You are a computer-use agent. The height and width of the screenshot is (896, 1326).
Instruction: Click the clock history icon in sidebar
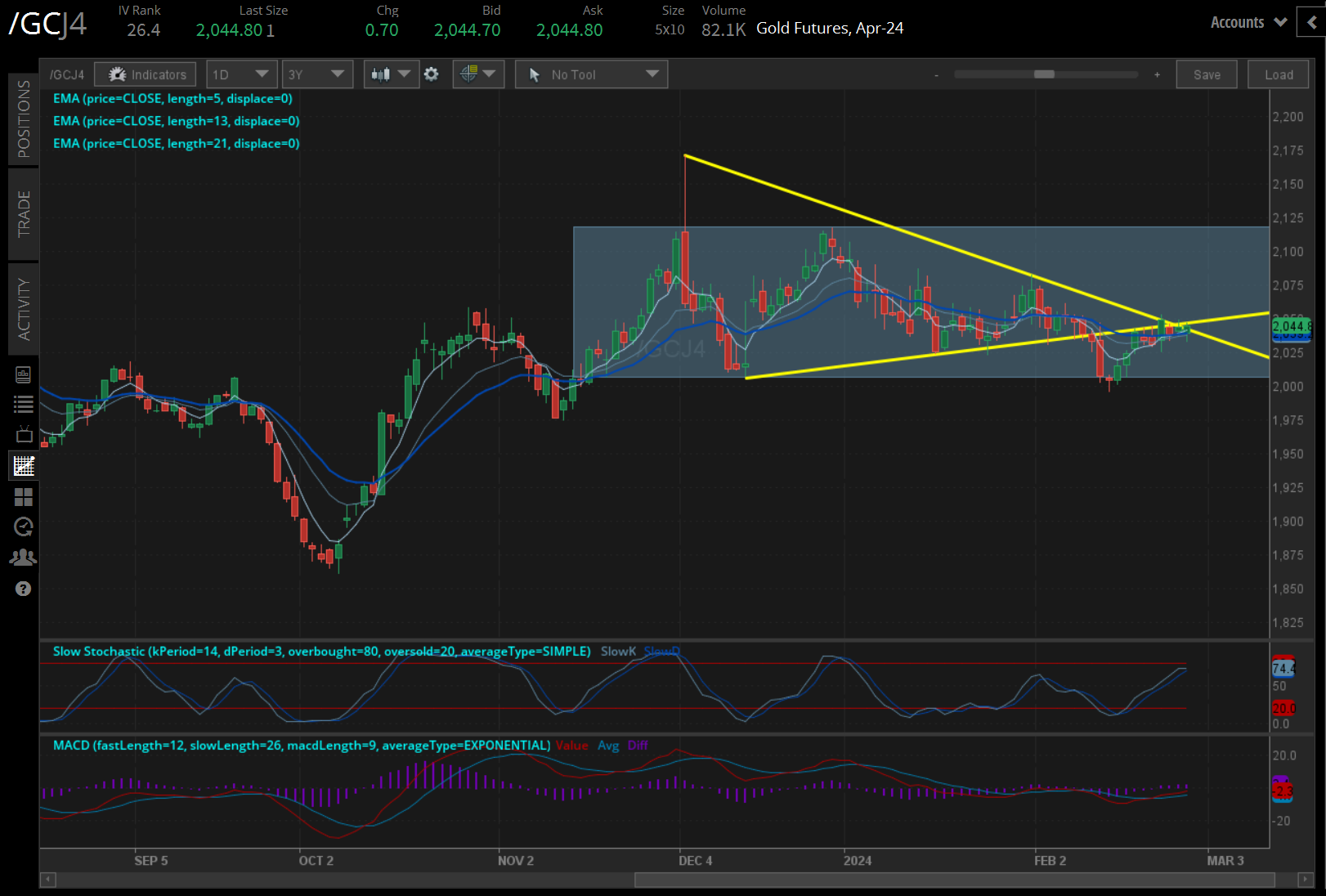coord(24,526)
